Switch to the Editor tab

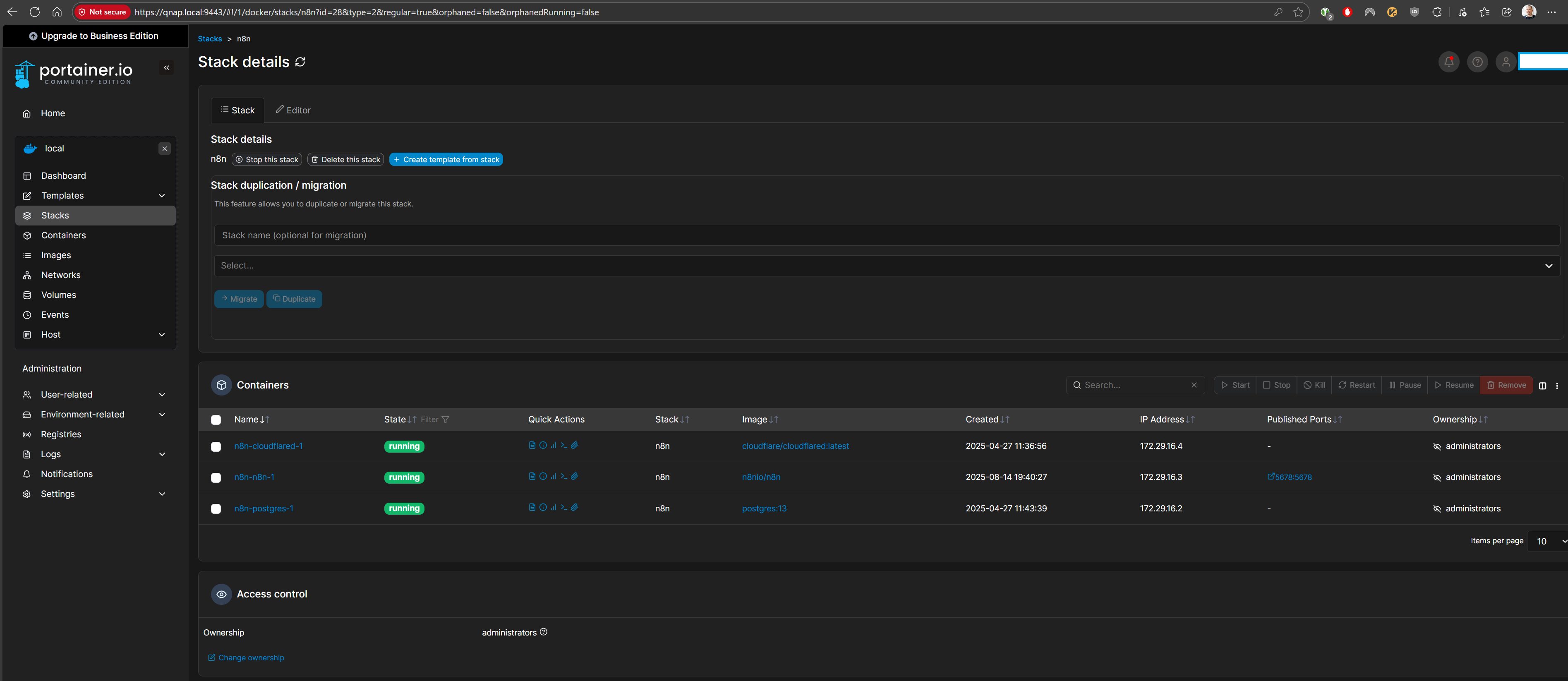click(293, 110)
